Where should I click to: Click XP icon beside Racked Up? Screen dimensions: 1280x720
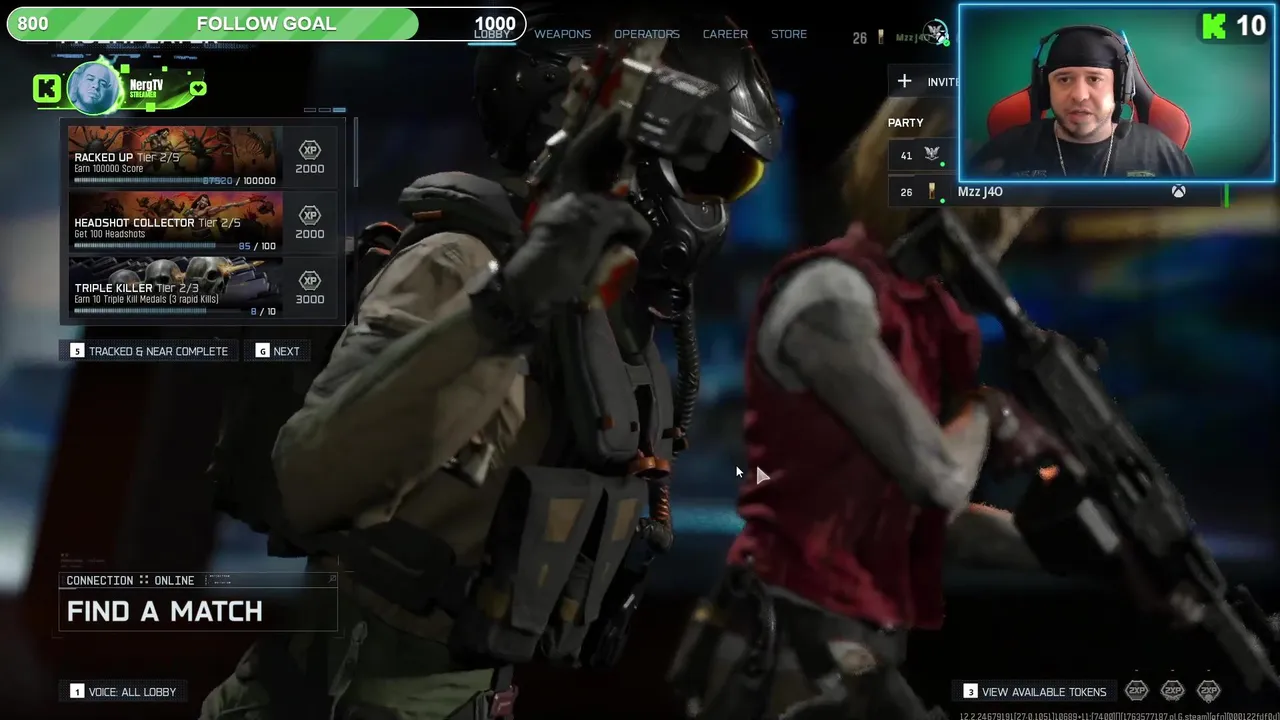(310, 150)
